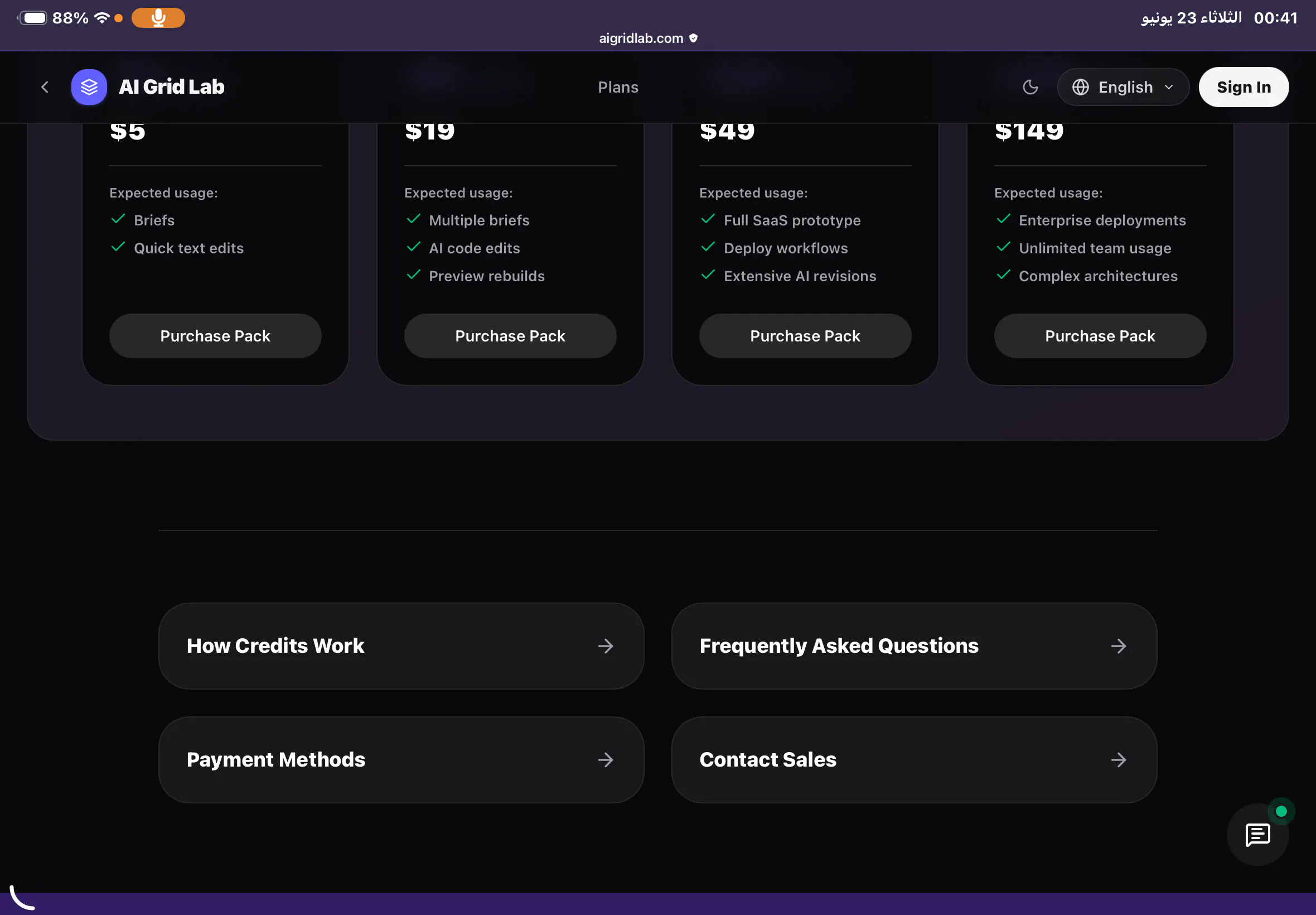Click the Full SaaS prototype text
The image size is (1316, 915).
click(792, 220)
